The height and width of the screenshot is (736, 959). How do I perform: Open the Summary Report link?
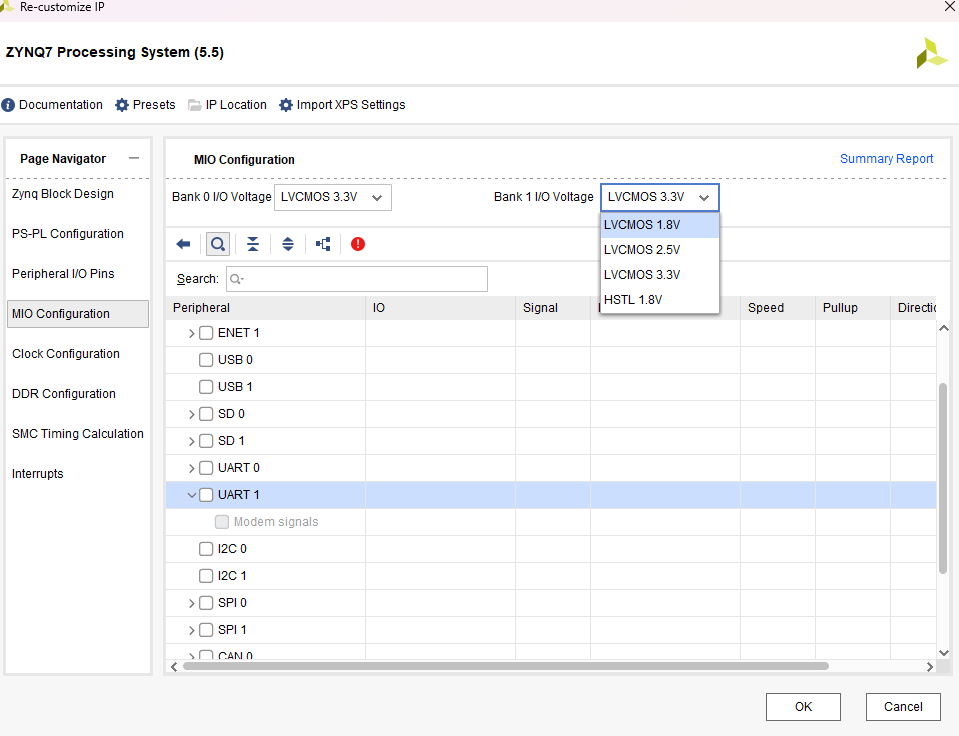pos(886,158)
